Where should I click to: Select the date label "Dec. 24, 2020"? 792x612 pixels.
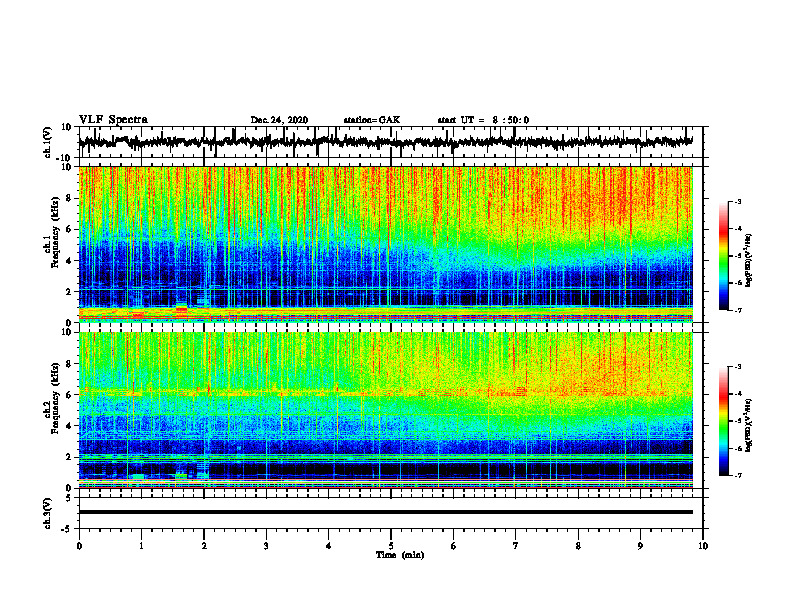(x=279, y=120)
